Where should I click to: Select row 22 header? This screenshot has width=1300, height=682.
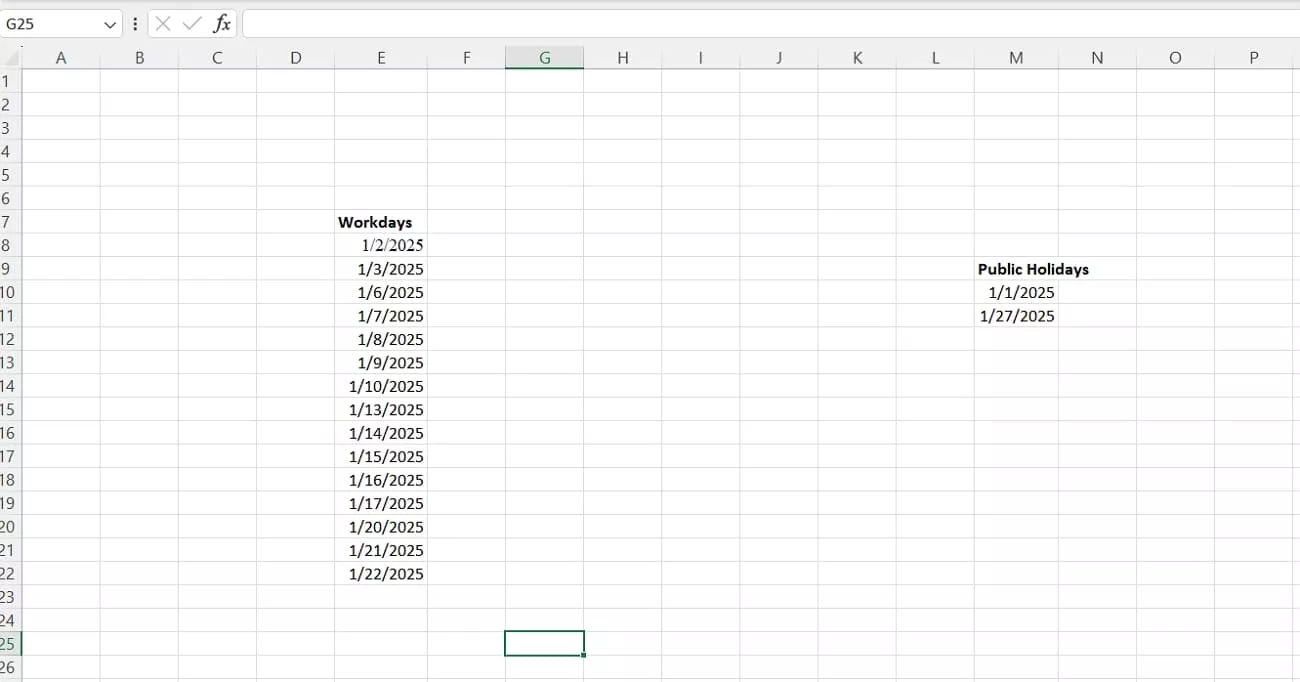tap(9, 573)
